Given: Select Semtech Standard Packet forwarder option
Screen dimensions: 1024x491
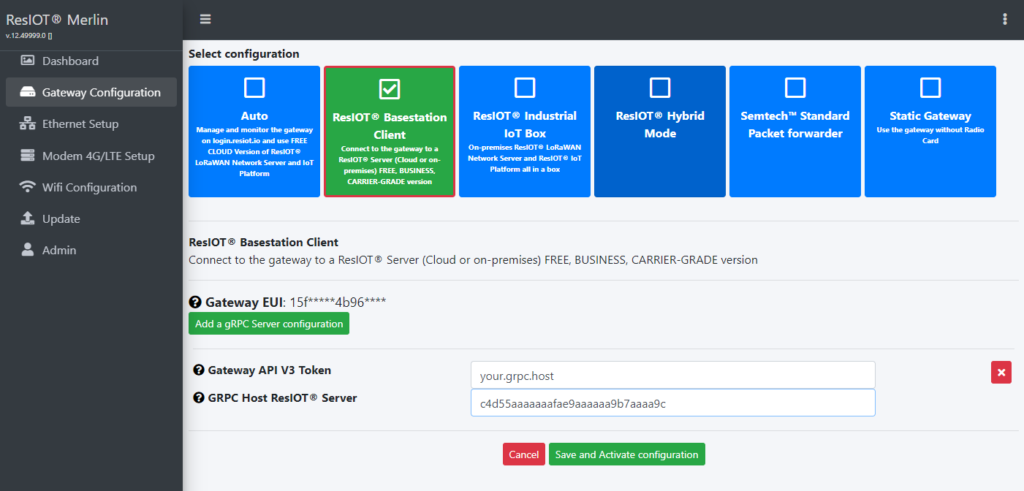Looking at the screenshot, I should (x=795, y=87).
